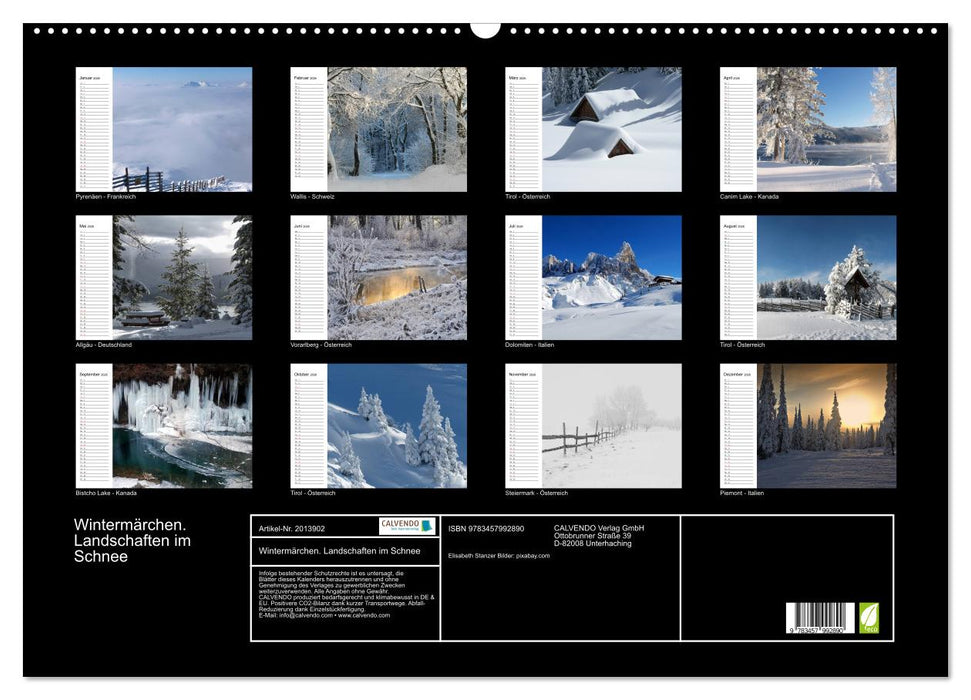
Task: Open the November foggy fence photo
Action: coord(612,425)
